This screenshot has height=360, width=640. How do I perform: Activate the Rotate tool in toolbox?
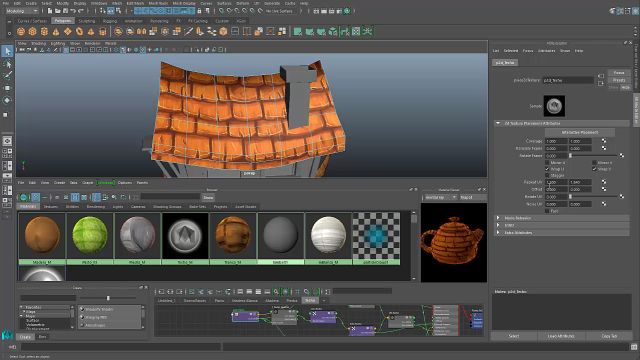[7, 100]
